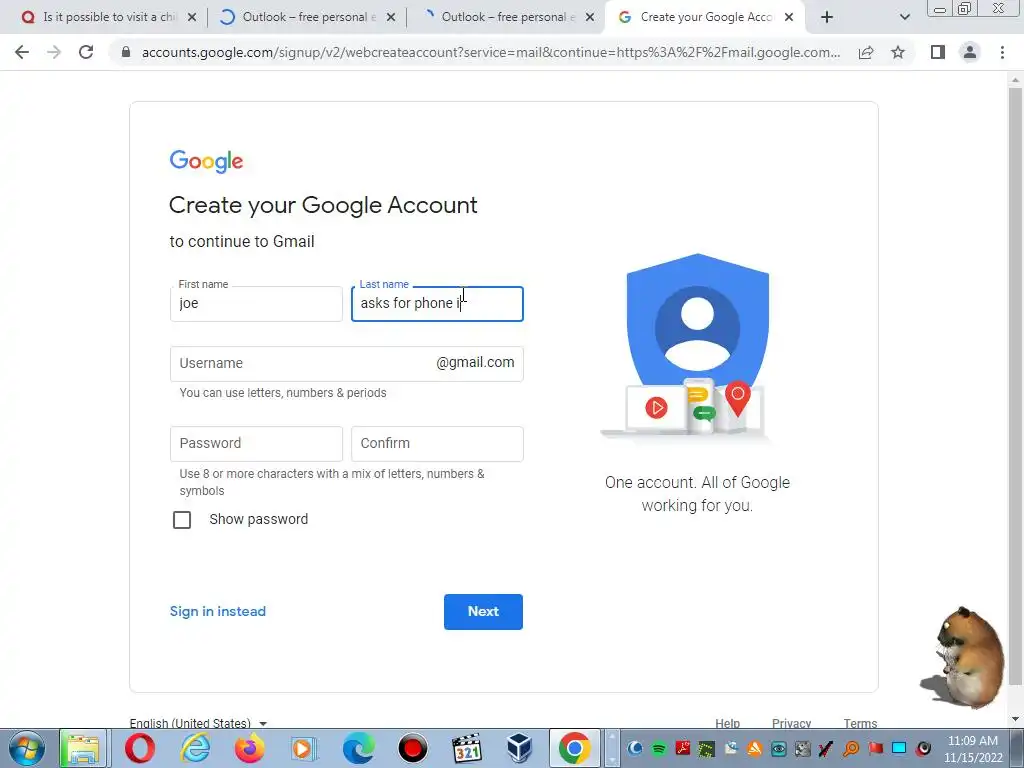The width and height of the screenshot is (1024, 768).
Task: Click the browser forward arrow
Action: (x=54, y=52)
